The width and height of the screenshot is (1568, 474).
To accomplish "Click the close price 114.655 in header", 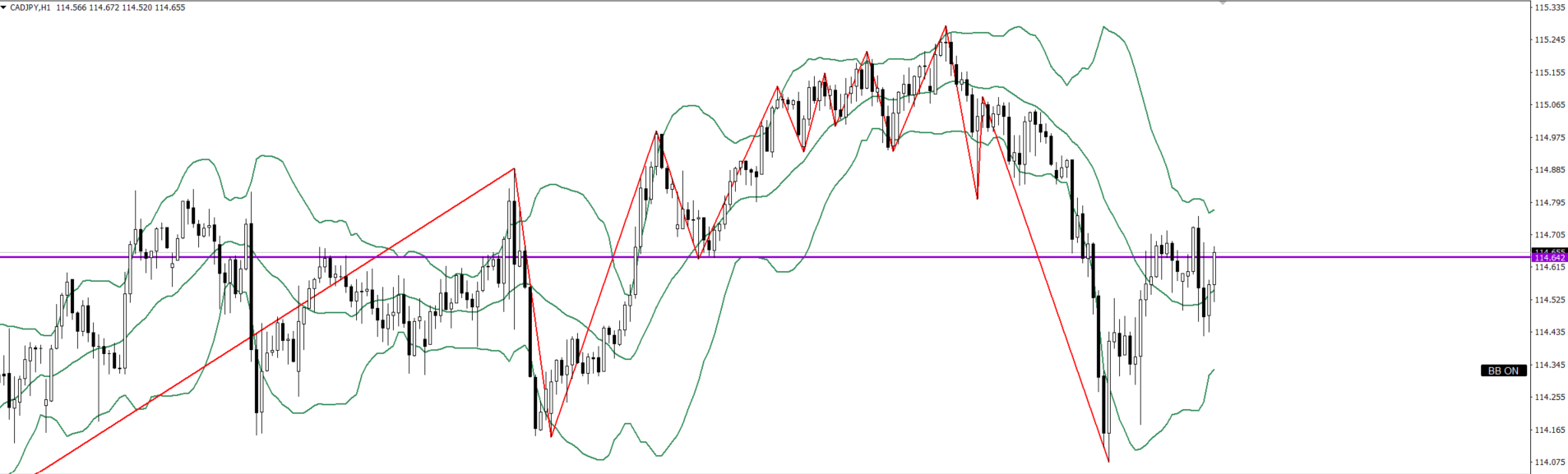I will tap(170, 7).
